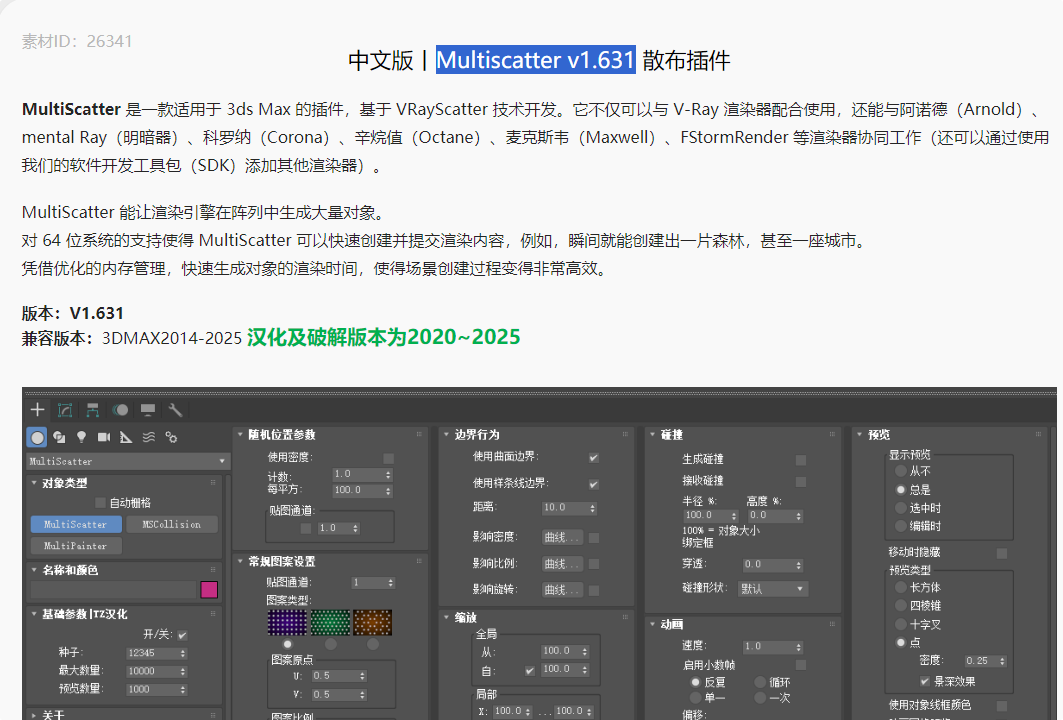Select the Space Warps wave icon

click(148, 437)
